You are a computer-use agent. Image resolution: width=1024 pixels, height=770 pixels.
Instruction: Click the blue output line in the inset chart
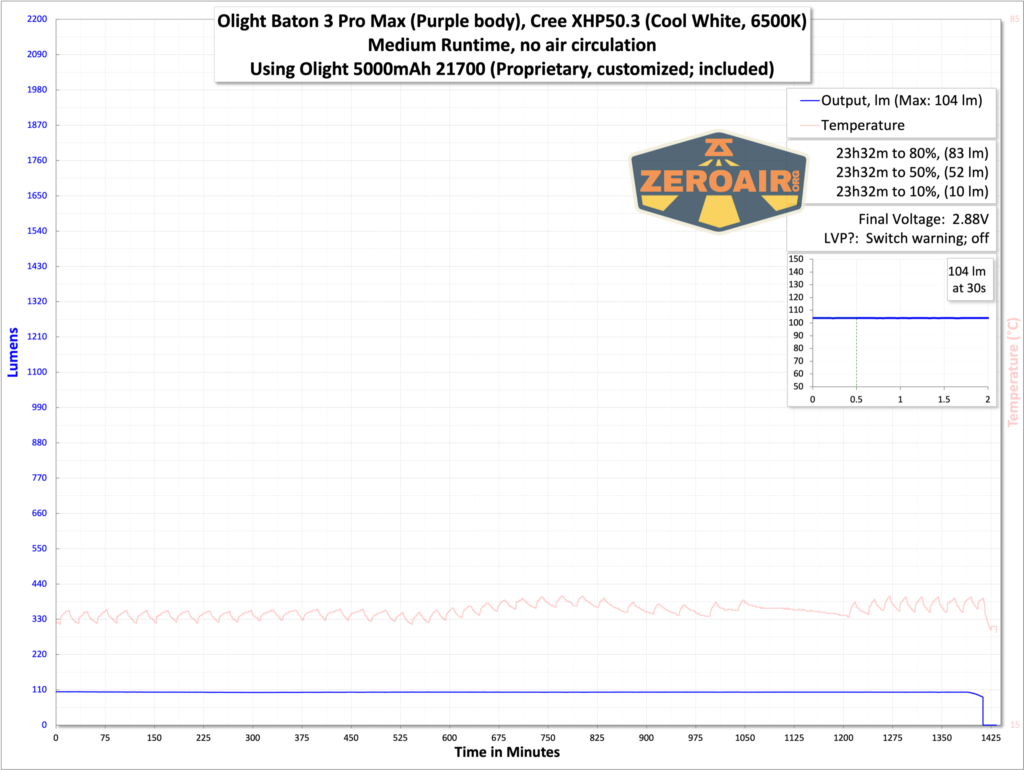pos(901,318)
